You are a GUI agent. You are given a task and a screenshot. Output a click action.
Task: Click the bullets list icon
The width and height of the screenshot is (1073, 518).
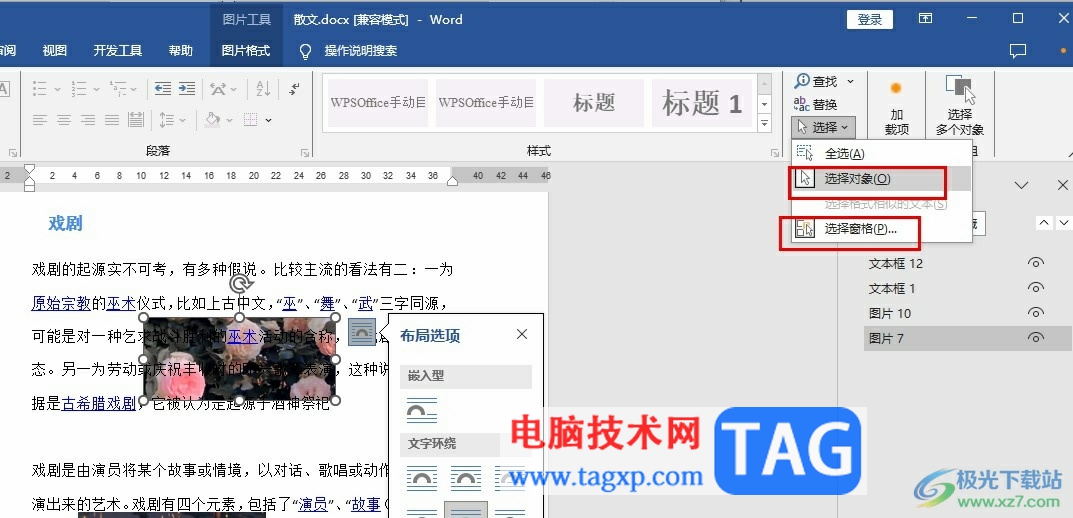pyautogui.click(x=40, y=88)
